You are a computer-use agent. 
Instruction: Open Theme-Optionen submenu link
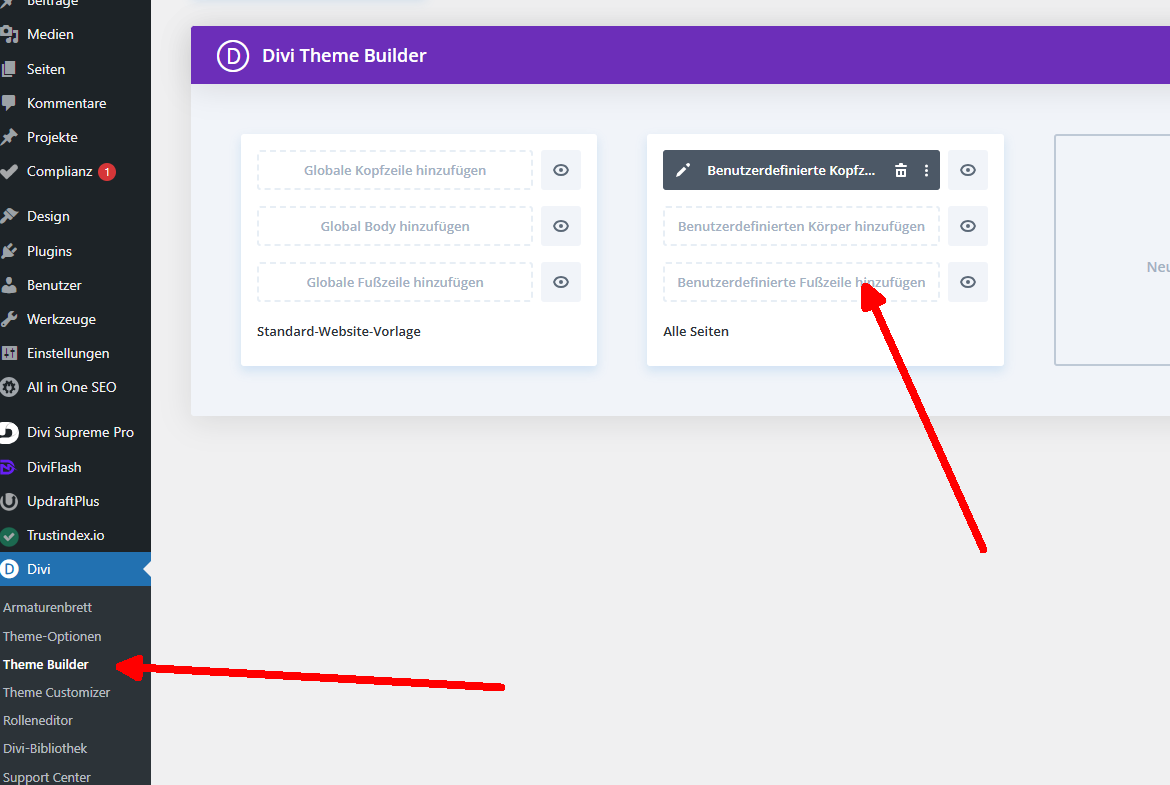point(52,637)
